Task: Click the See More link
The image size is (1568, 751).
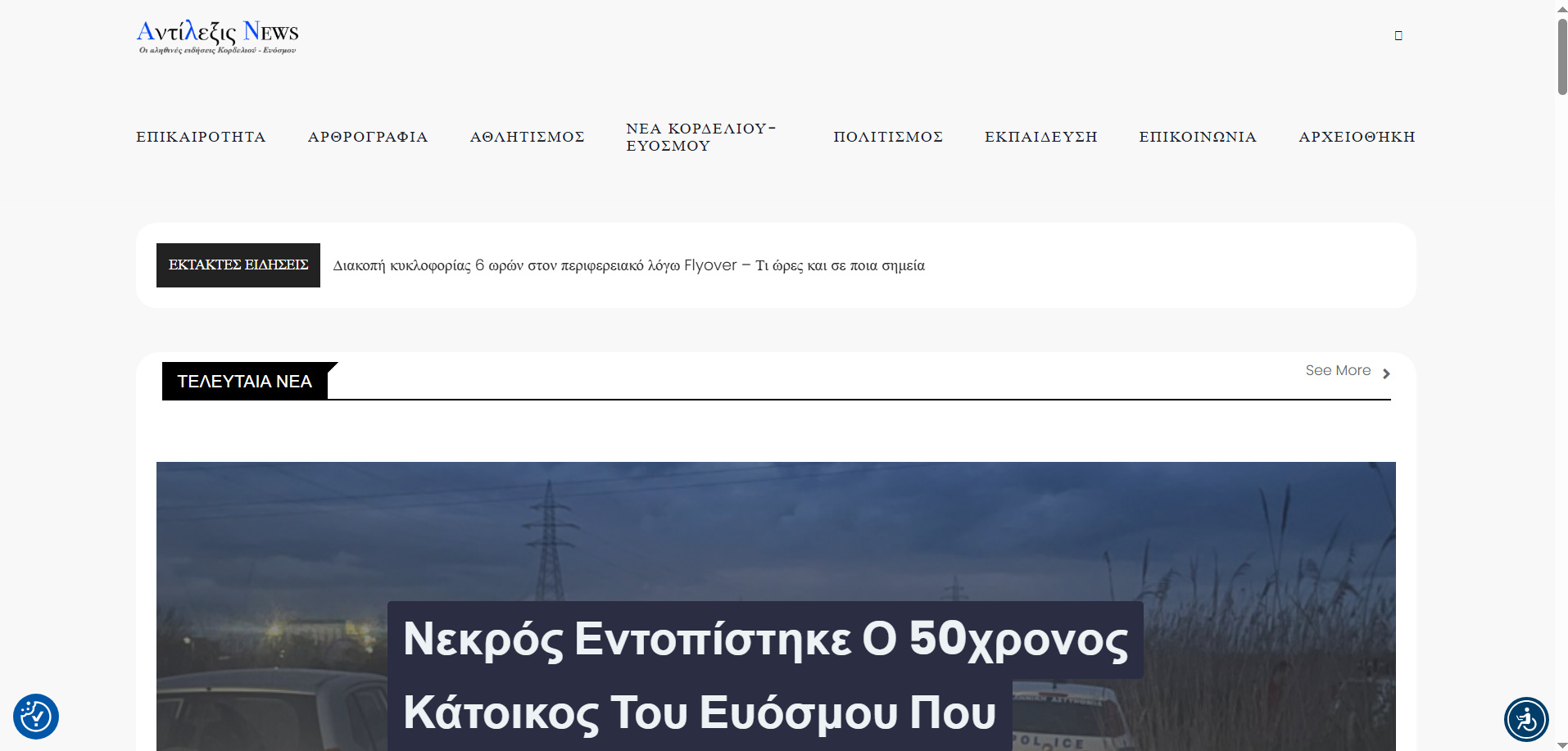Action: [1338, 370]
